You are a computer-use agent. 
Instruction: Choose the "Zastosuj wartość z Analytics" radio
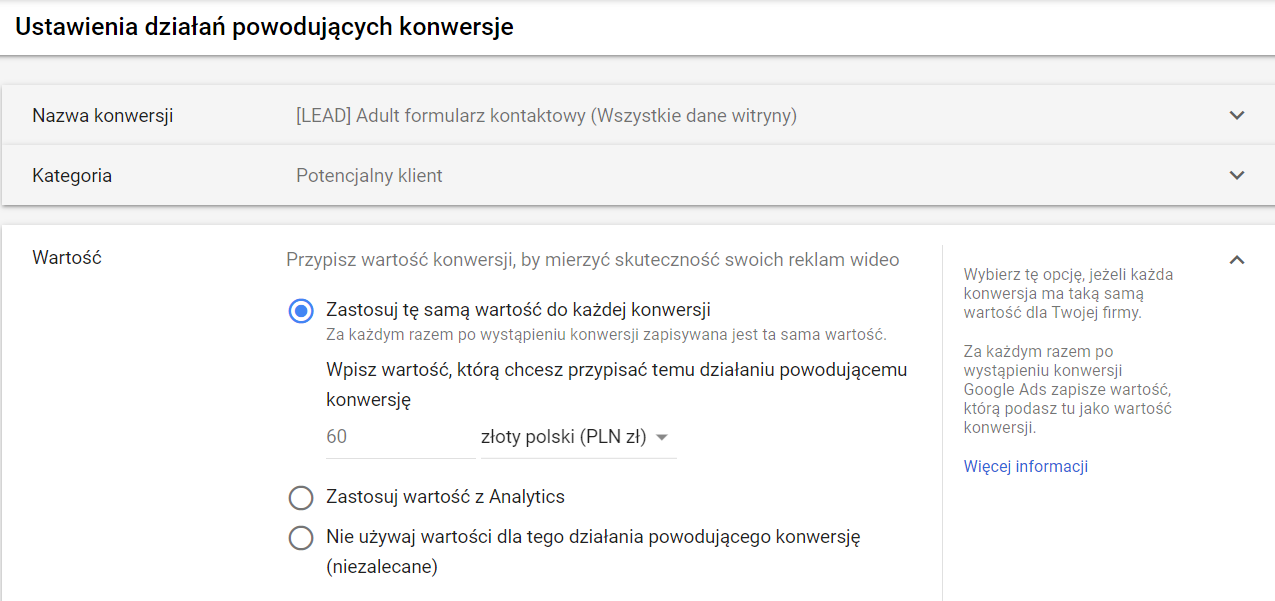301,497
